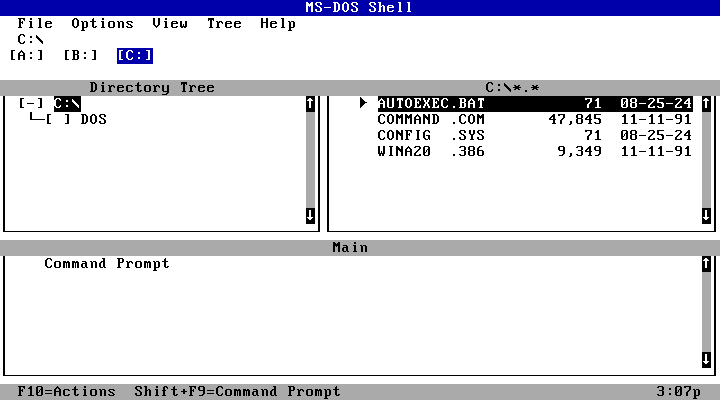The height and width of the screenshot is (400, 720).
Task: Collapse the C:\ root with [-] box
Action: [31, 103]
